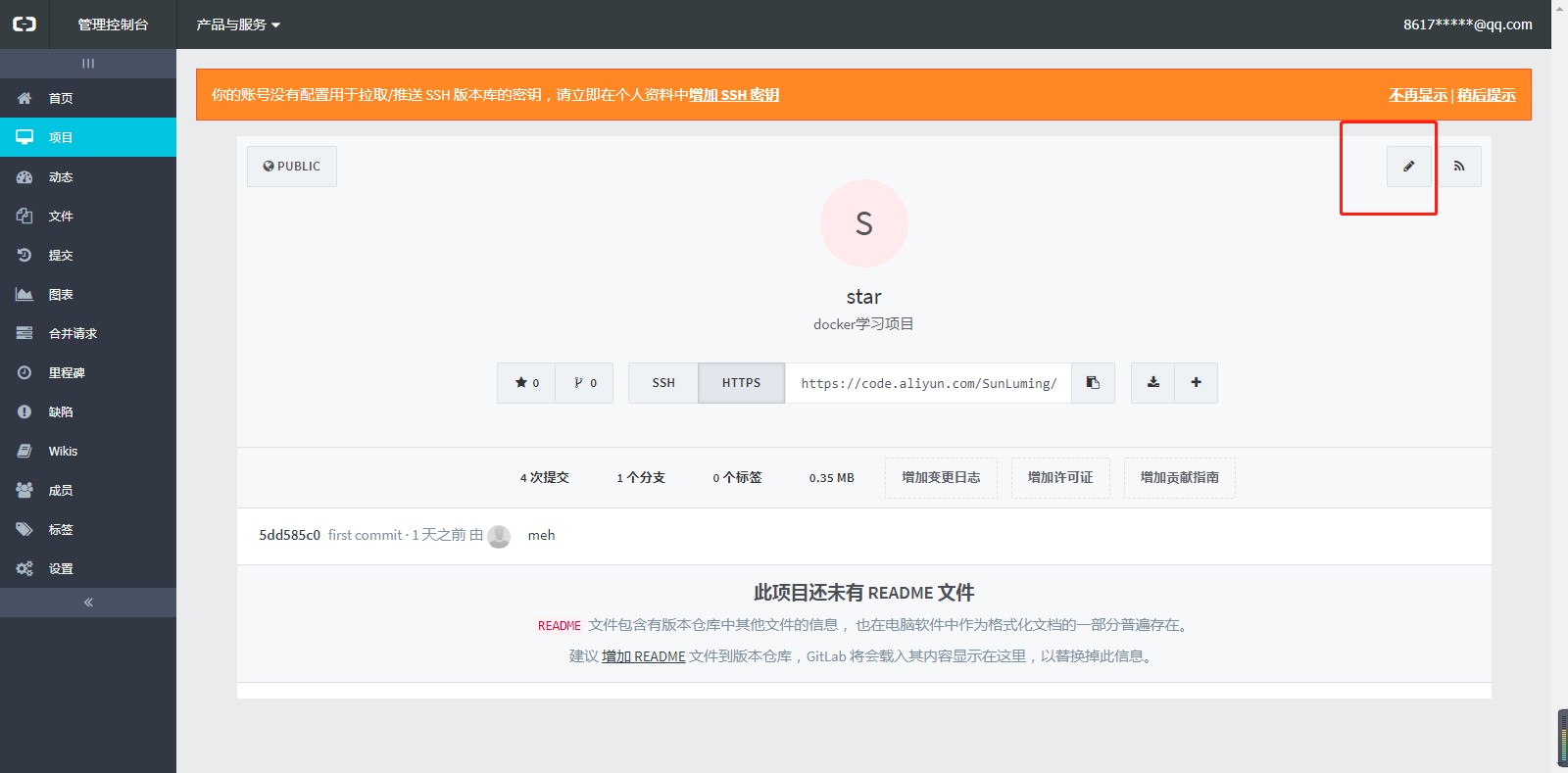Click the commit author avatar
The width and height of the screenshot is (1568, 773).
[499, 536]
